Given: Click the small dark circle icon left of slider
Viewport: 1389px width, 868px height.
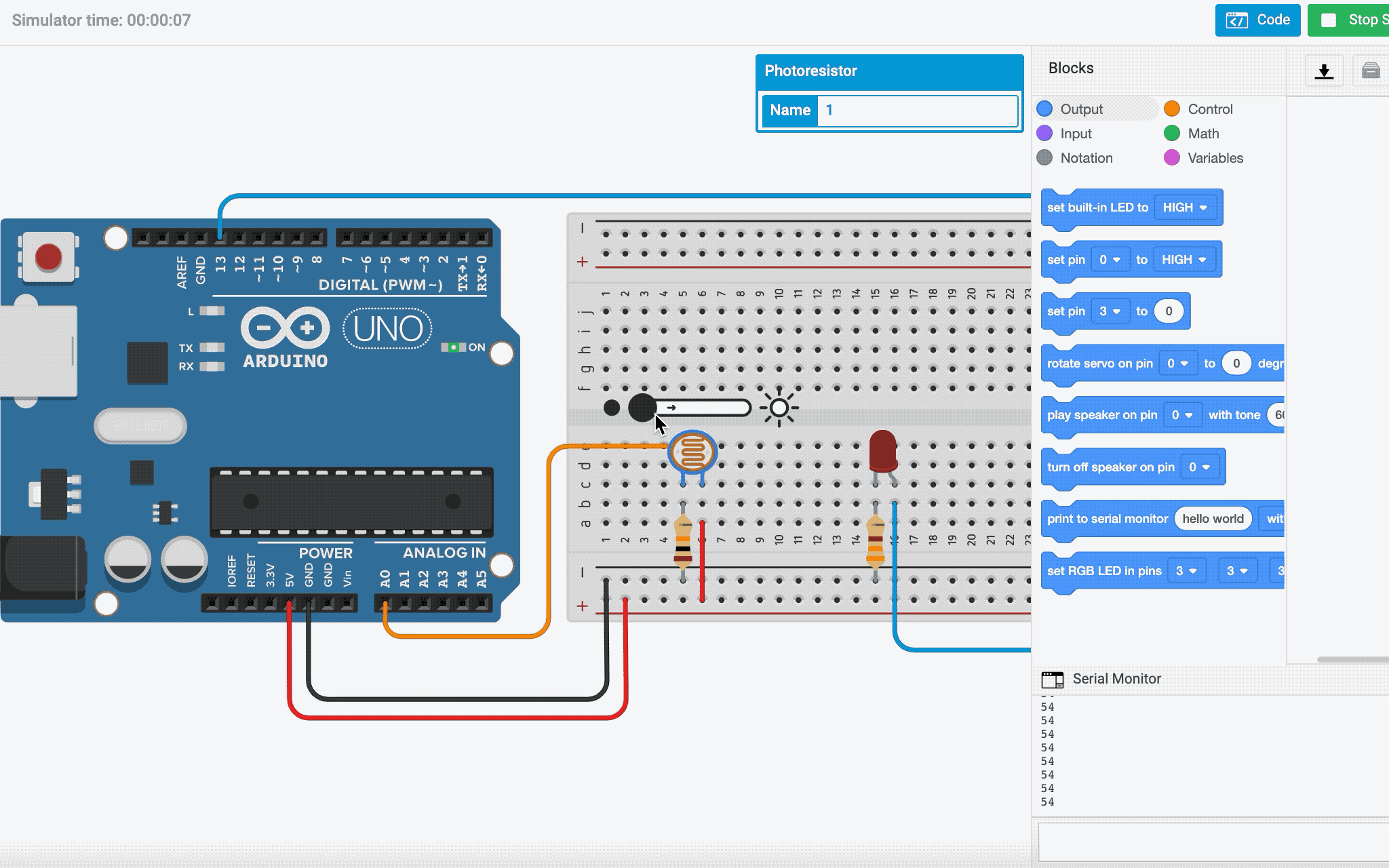Looking at the screenshot, I should 611,408.
